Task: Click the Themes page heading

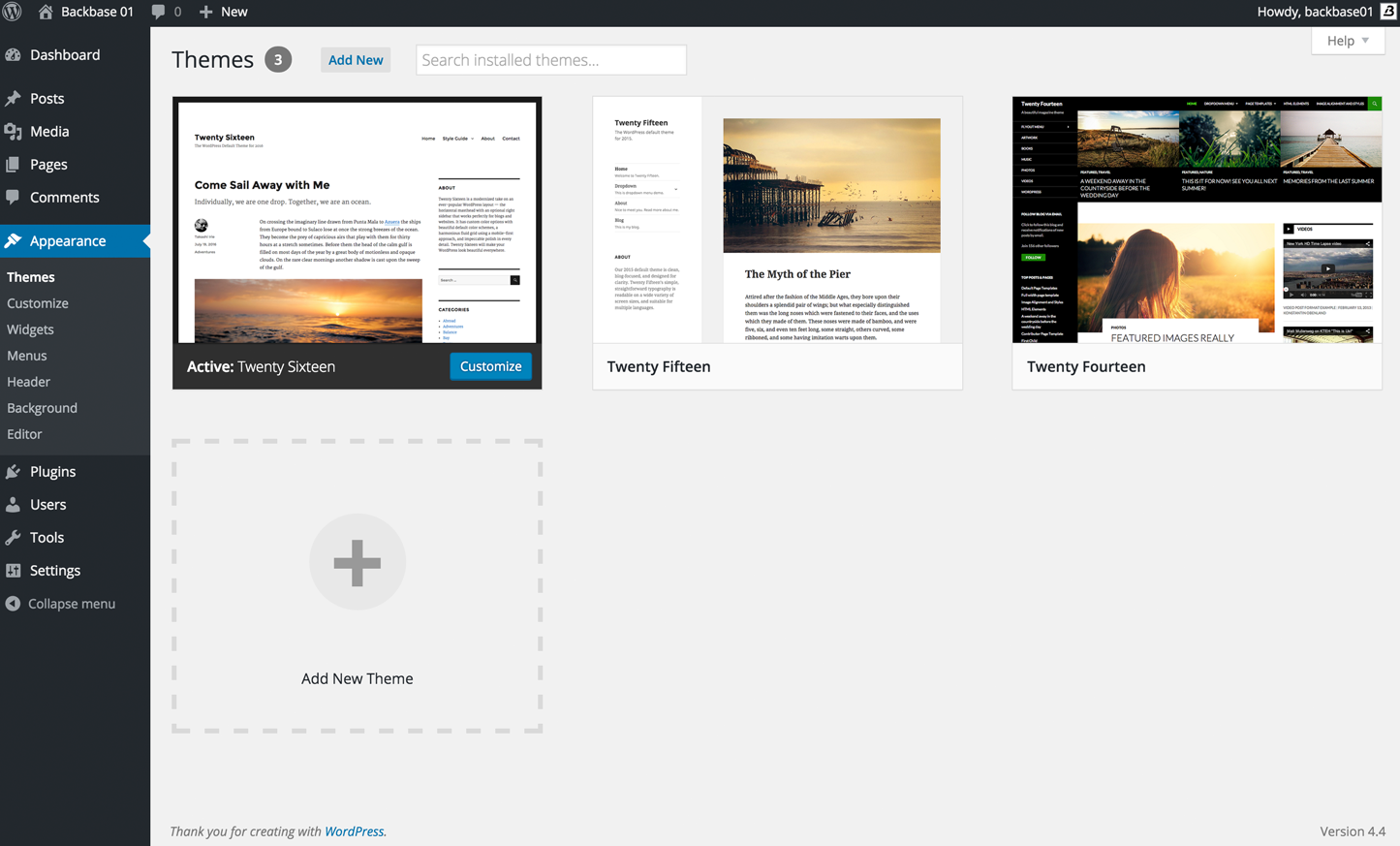Action: pos(213,60)
